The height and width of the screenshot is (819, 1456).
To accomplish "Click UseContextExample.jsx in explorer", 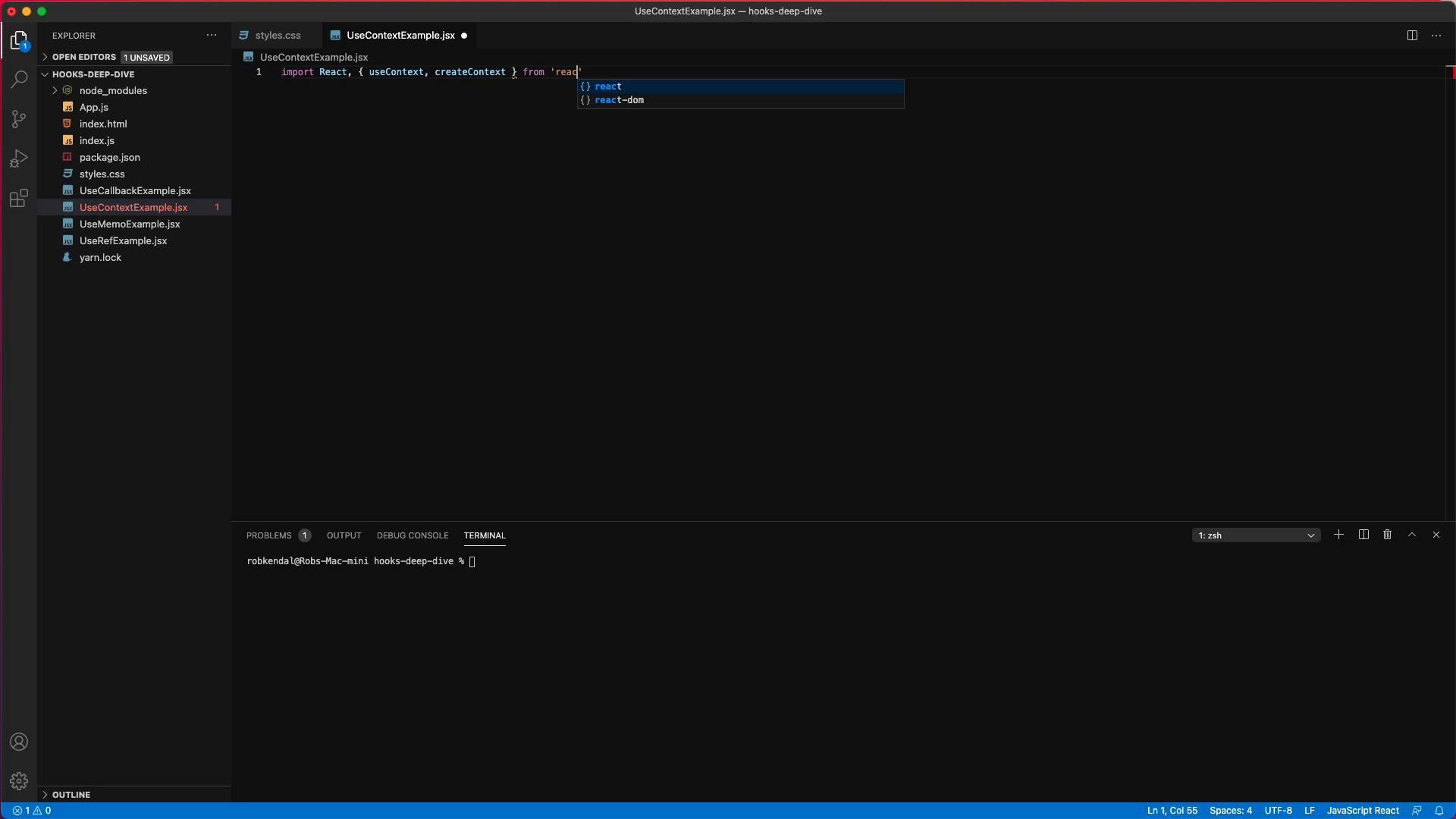I will (x=133, y=207).
